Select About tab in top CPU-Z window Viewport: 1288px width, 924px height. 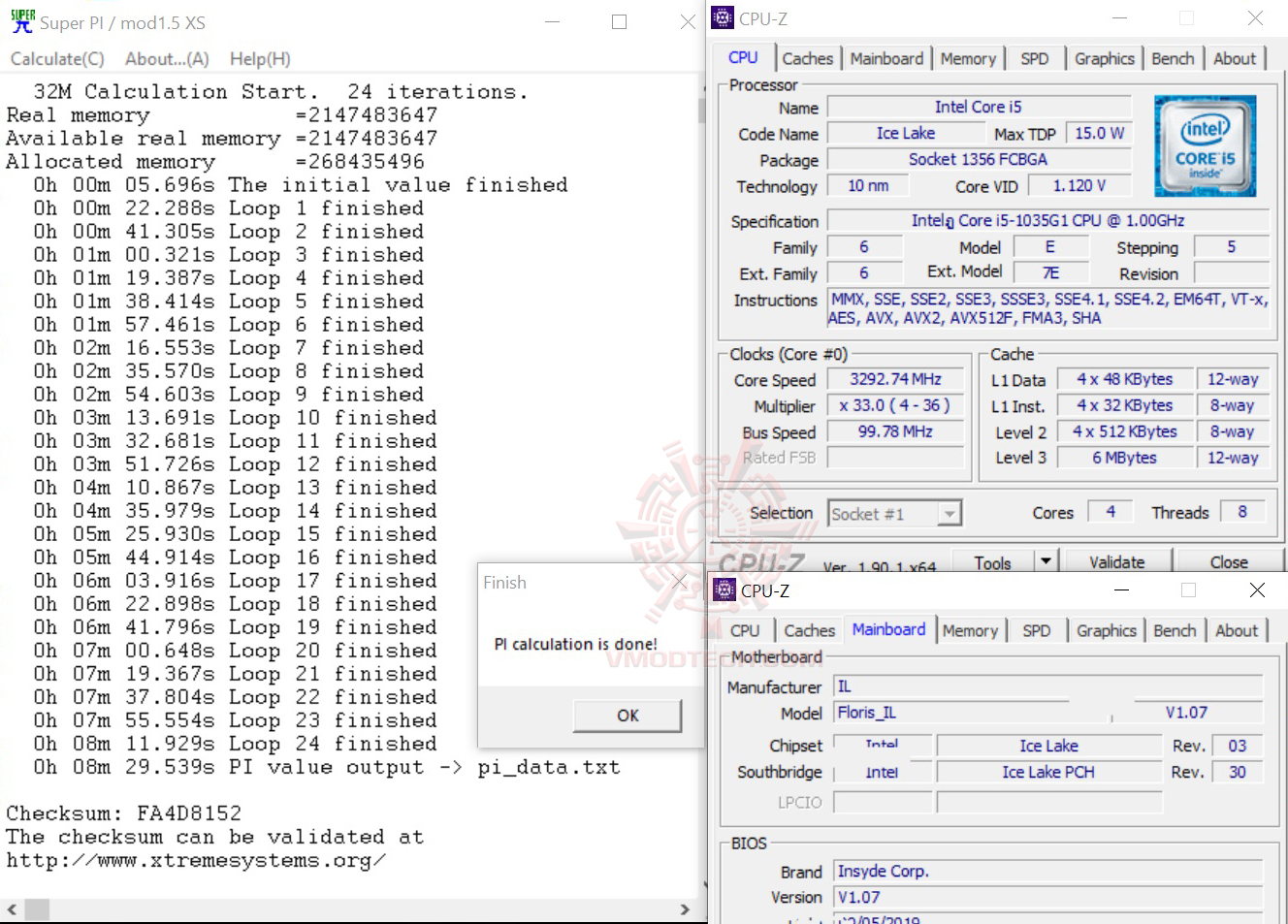(1235, 58)
